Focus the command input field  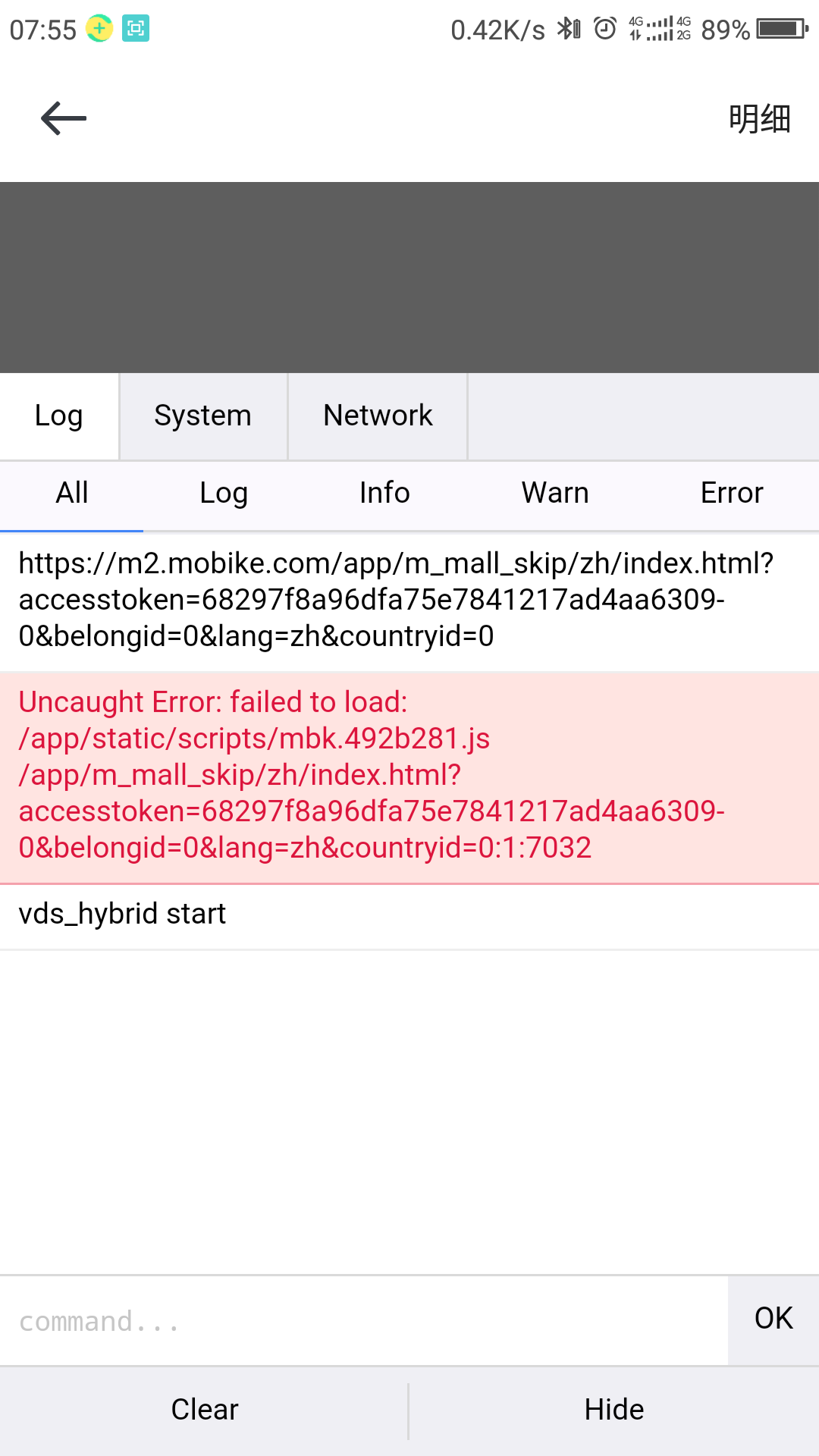click(x=364, y=1321)
